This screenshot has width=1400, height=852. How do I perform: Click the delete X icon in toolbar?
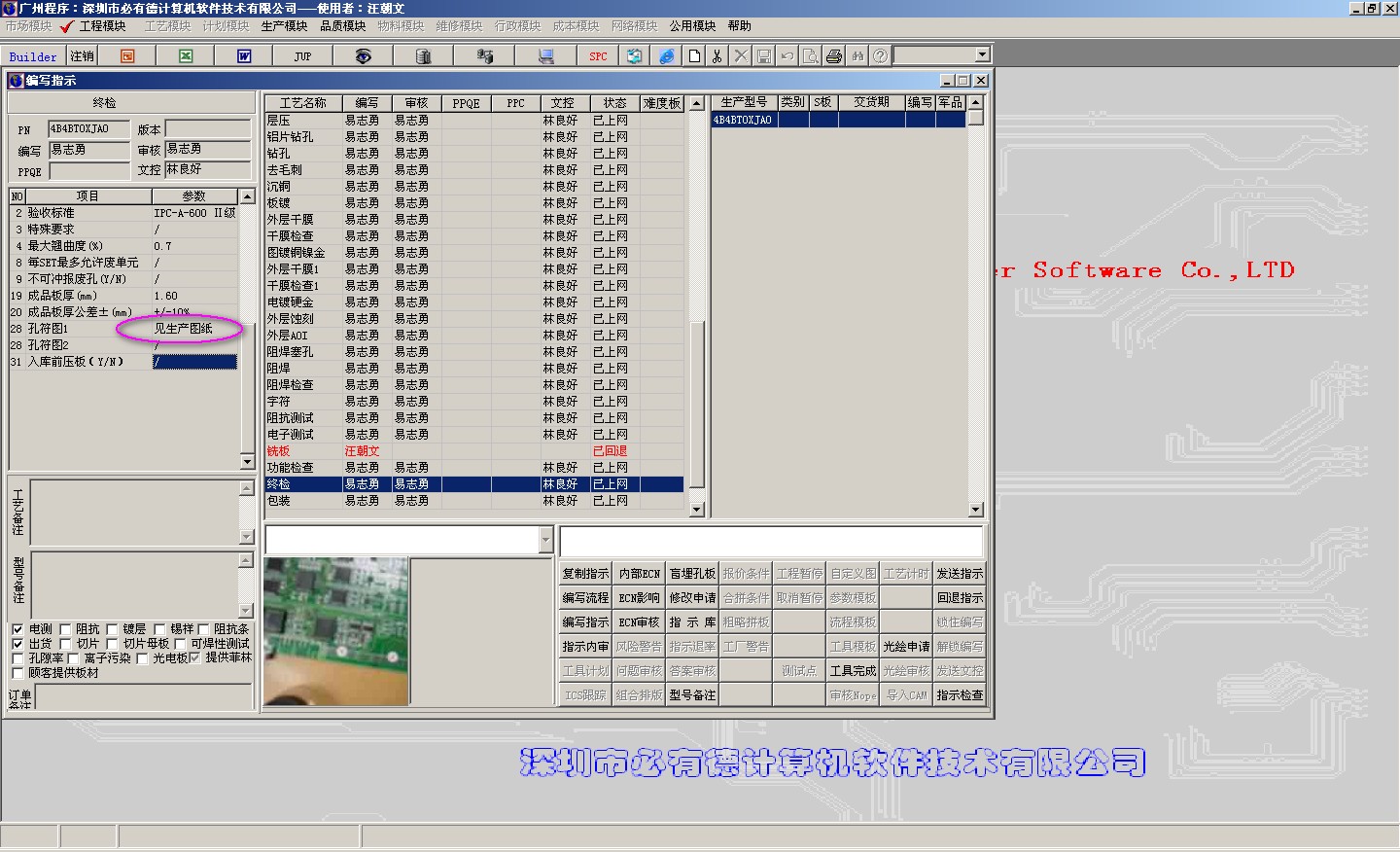[x=741, y=56]
